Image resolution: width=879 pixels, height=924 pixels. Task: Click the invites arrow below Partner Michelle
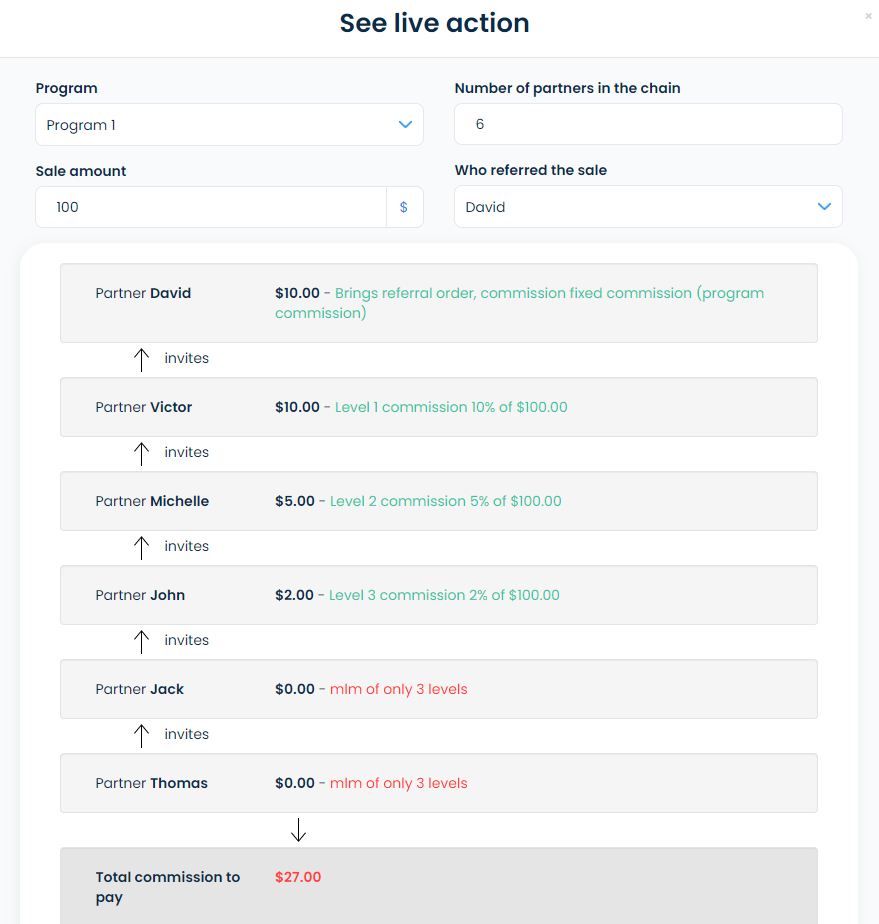coord(142,547)
